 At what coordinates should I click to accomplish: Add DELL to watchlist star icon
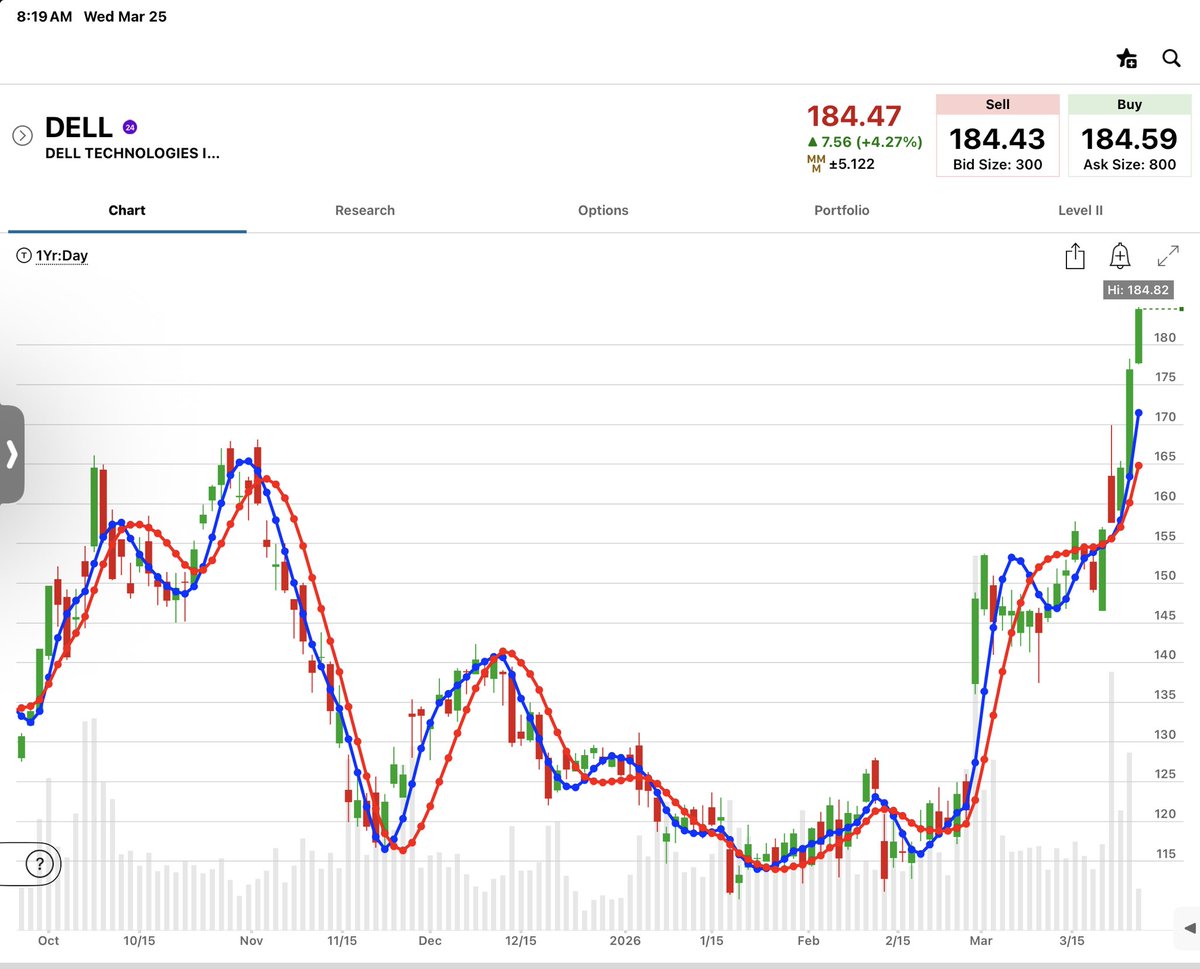pos(1127,58)
